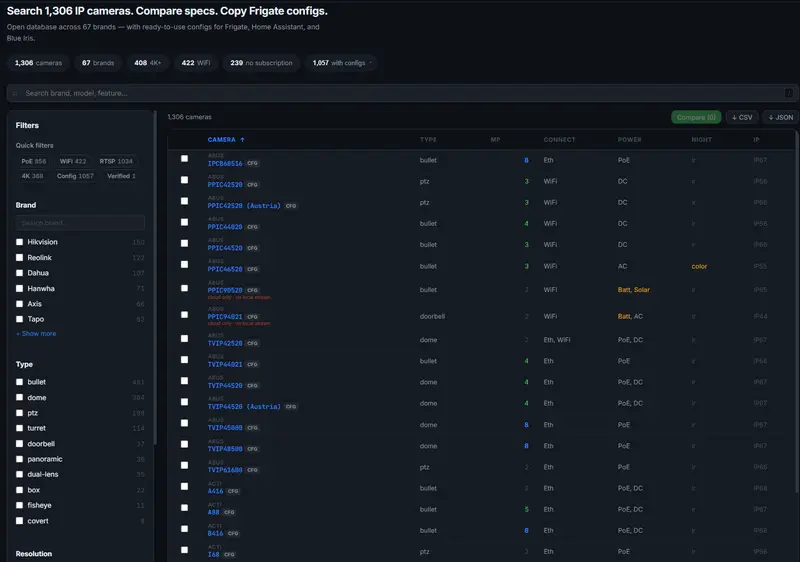
Task: Click CFG badge next to A88
Action: click(229, 513)
